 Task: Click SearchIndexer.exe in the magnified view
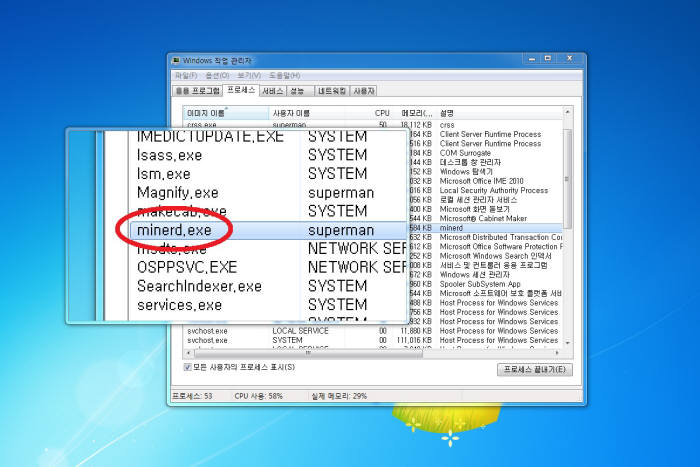pyautogui.click(x=200, y=286)
